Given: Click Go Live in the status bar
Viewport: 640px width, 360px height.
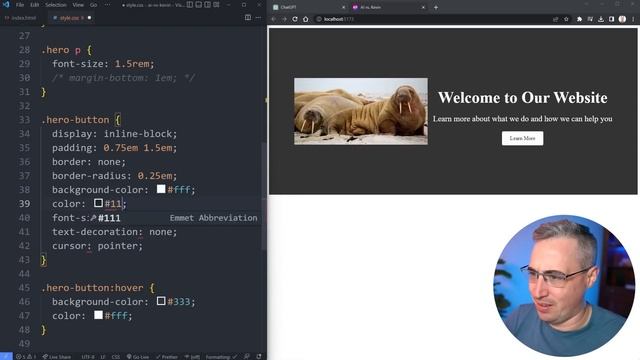Looking at the screenshot, I should point(138,357).
